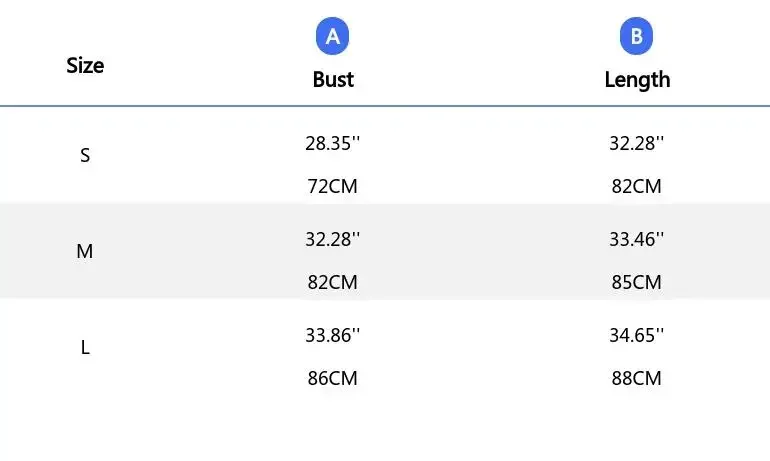Click the 33.86'' bust value
770x461 pixels.
tap(332, 335)
